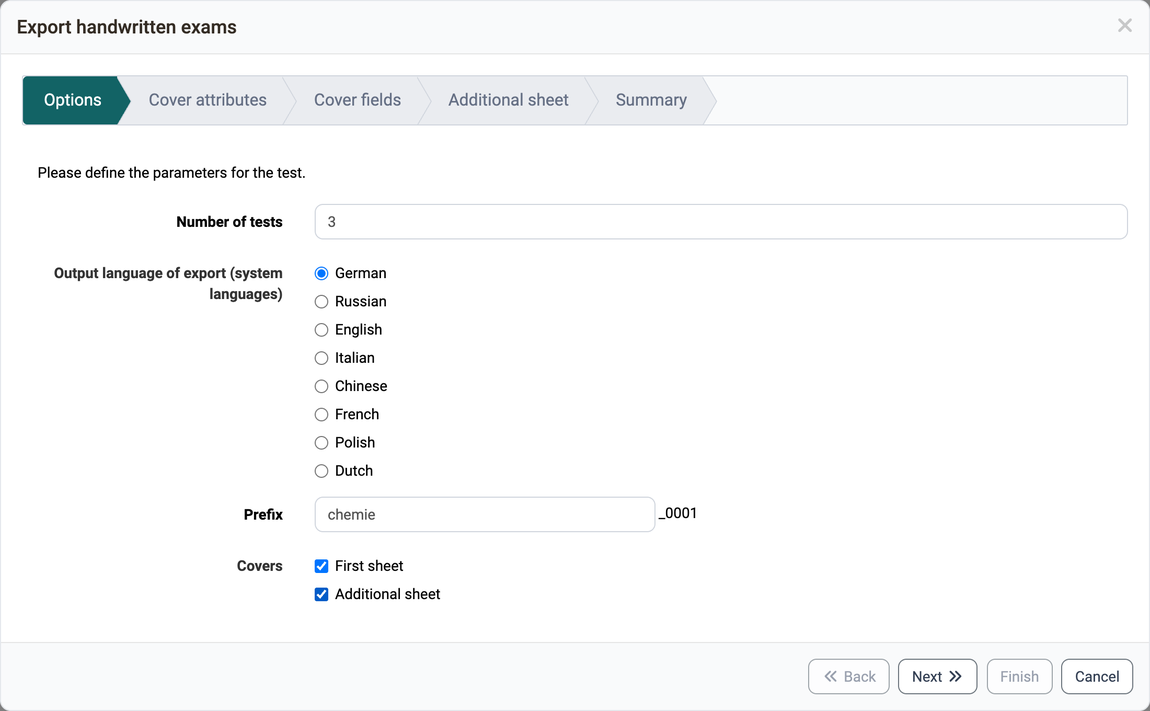Cancel the export wizard
Viewport: 1150px width, 711px height.
pos(1097,677)
